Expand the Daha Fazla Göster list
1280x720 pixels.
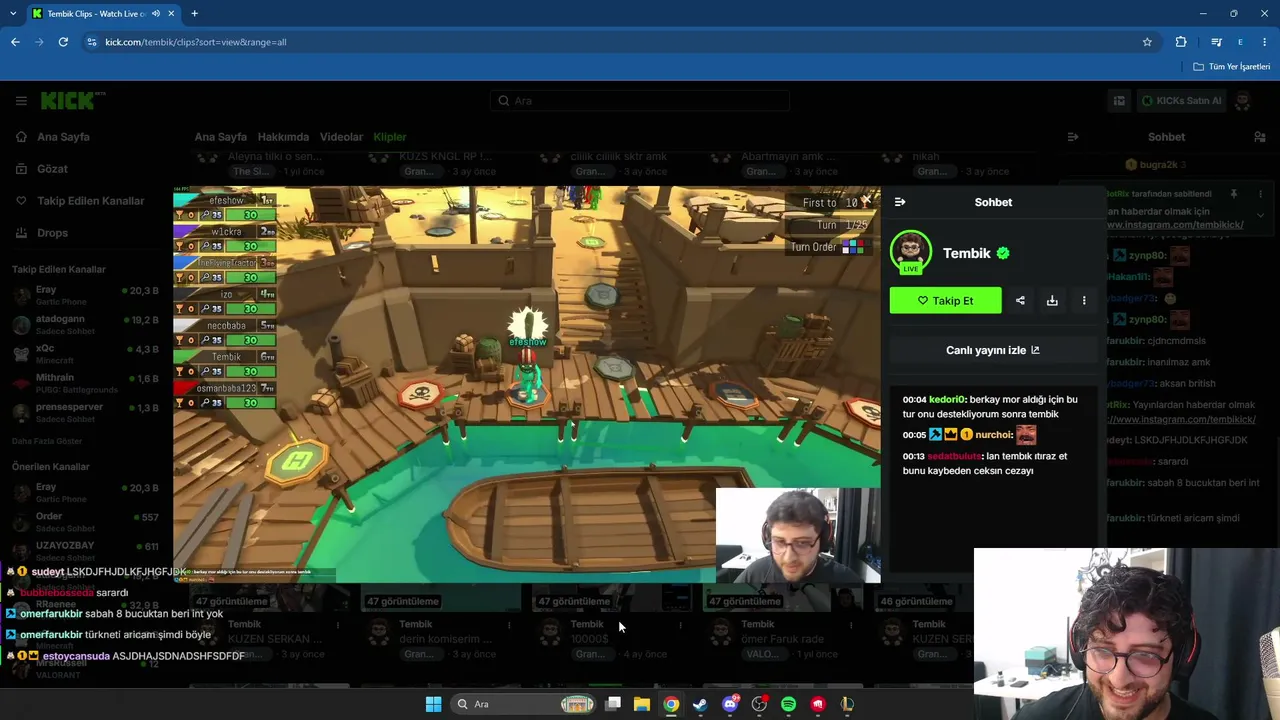pos(47,441)
